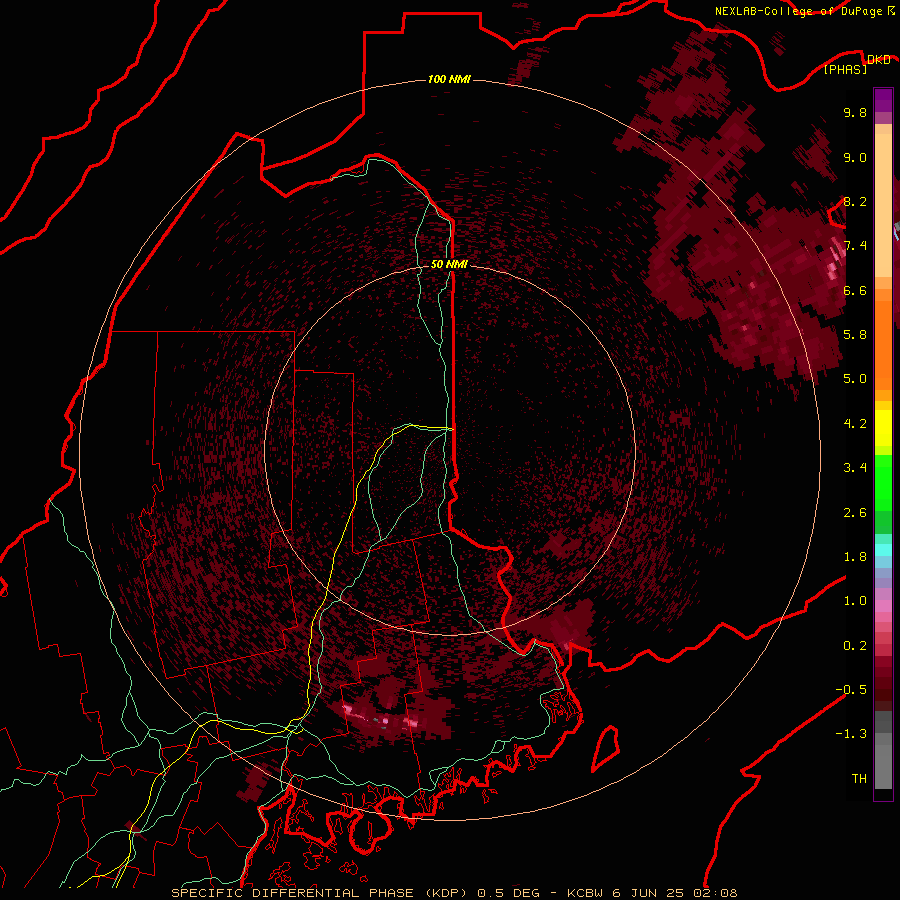This screenshot has height=900, width=900.
Task: Click the 4.2 value on the color scale
Action: pyautogui.click(x=855, y=424)
